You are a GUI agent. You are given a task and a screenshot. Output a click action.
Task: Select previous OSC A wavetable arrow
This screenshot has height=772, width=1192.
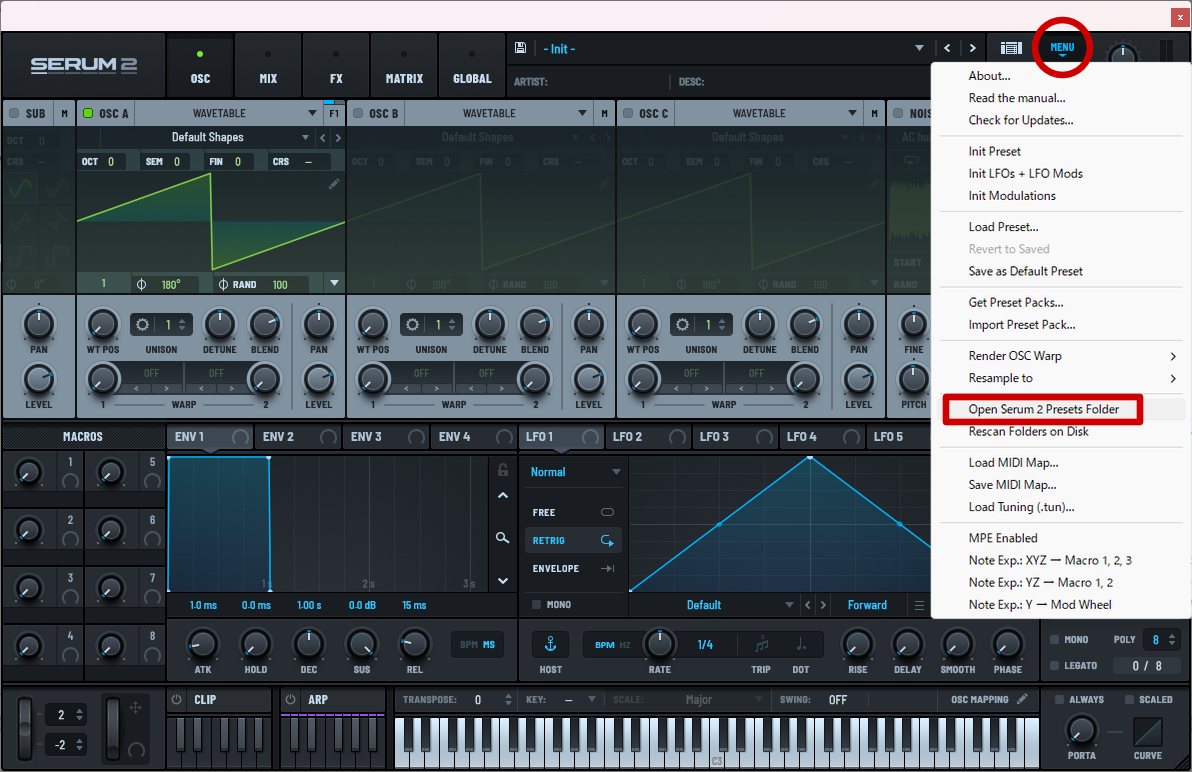323,138
